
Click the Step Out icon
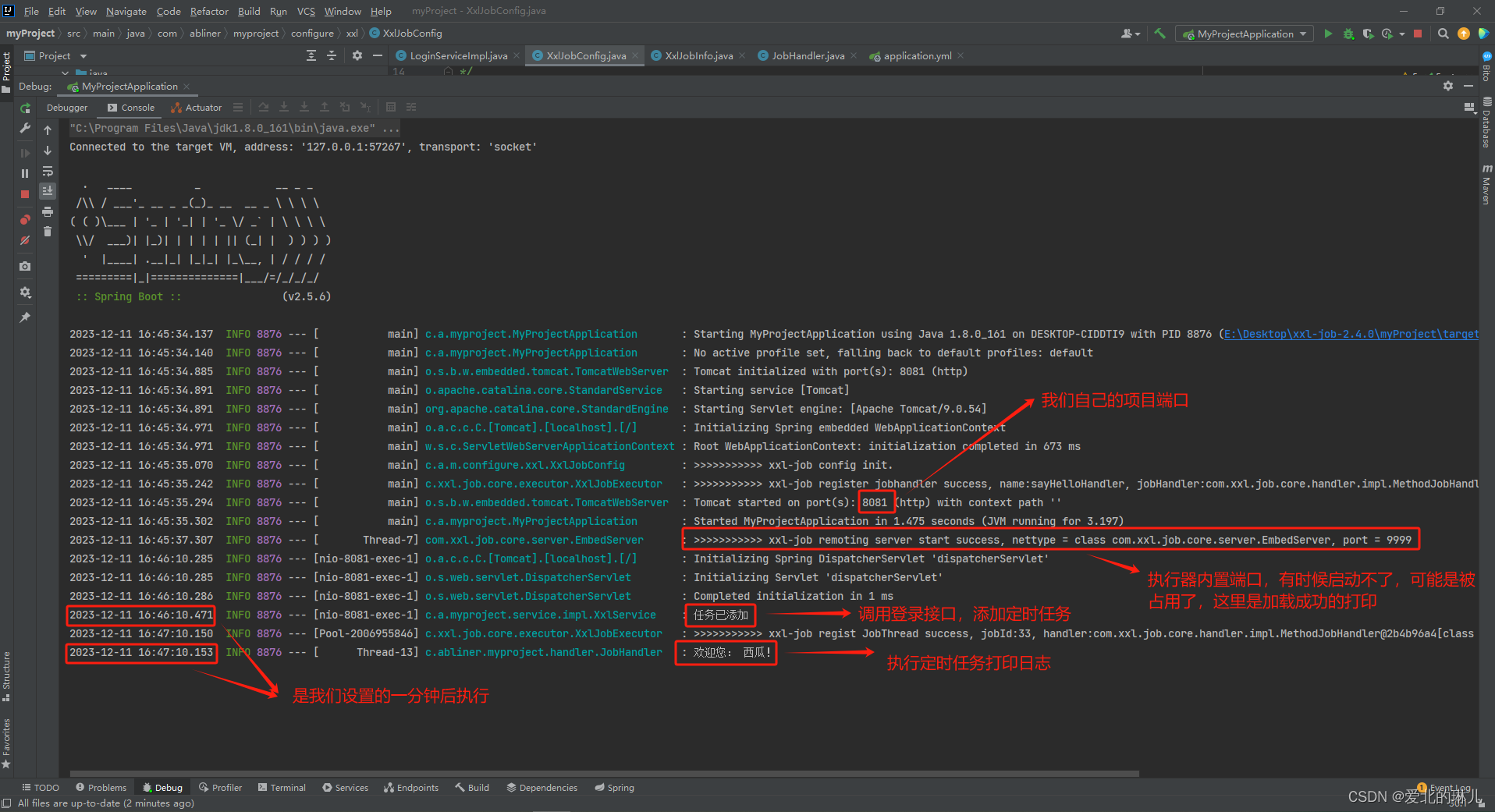pyautogui.click(x=325, y=107)
